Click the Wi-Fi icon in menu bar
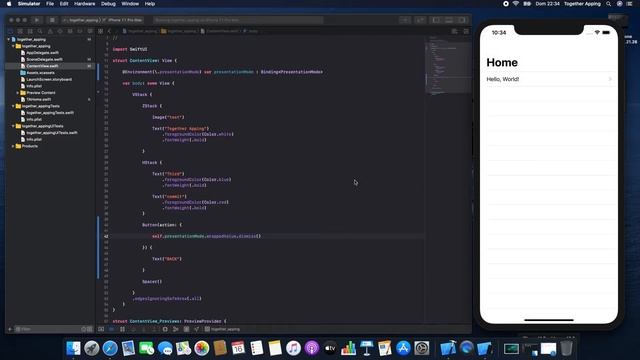This screenshot has width=640, height=360. (516, 4)
